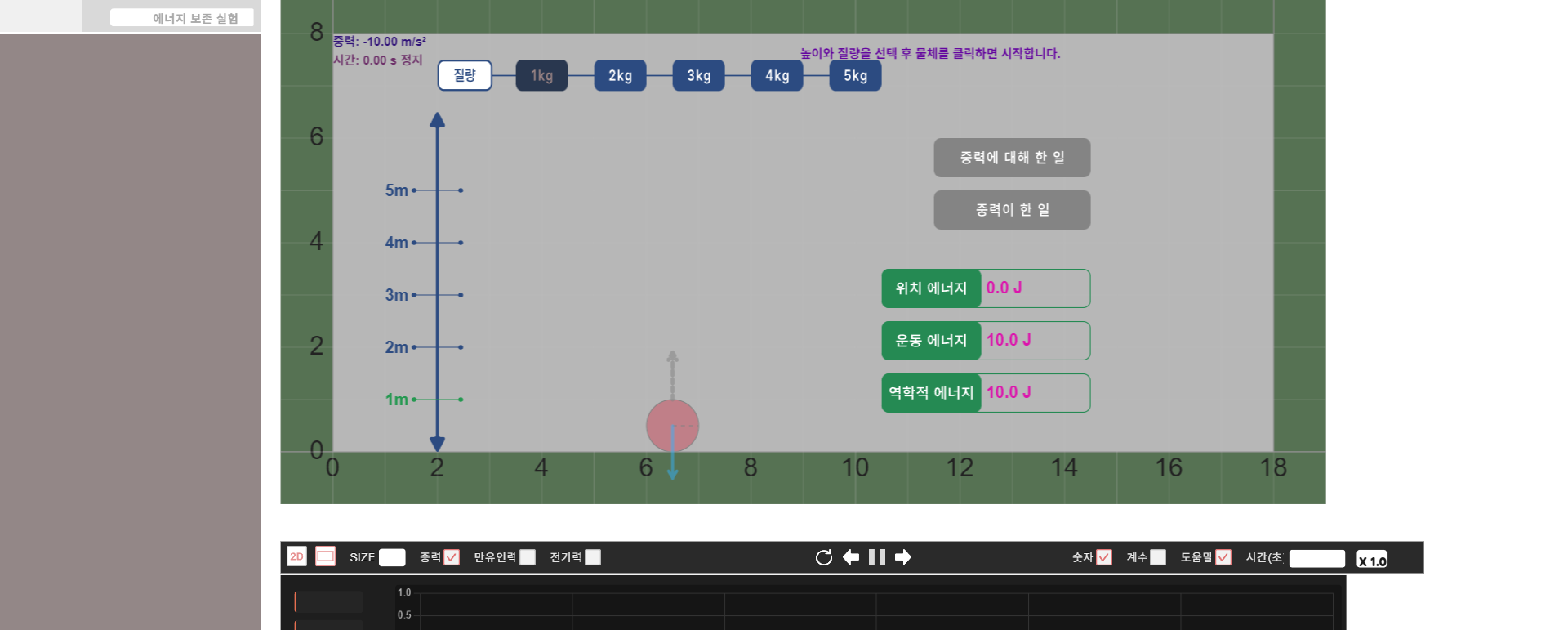Step forward with the right arrow
Image resolution: width=1568 pixels, height=630 pixels.
tap(903, 557)
